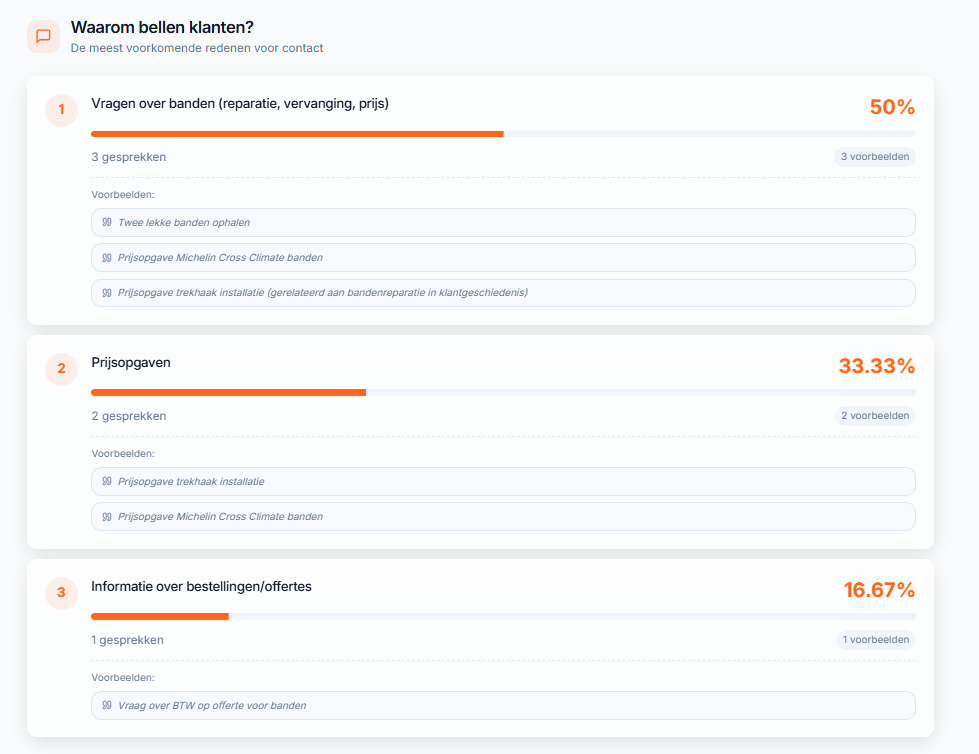This screenshot has width=979, height=754.
Task: Click quote icon beside 'Vraag over BTW' example
Action: click(x=107, y=705)
